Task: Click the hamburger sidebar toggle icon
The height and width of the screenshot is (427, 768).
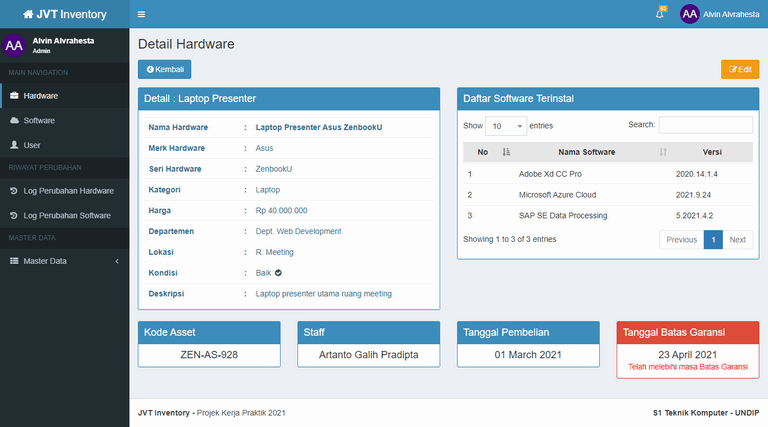Action: coord(141,14)
